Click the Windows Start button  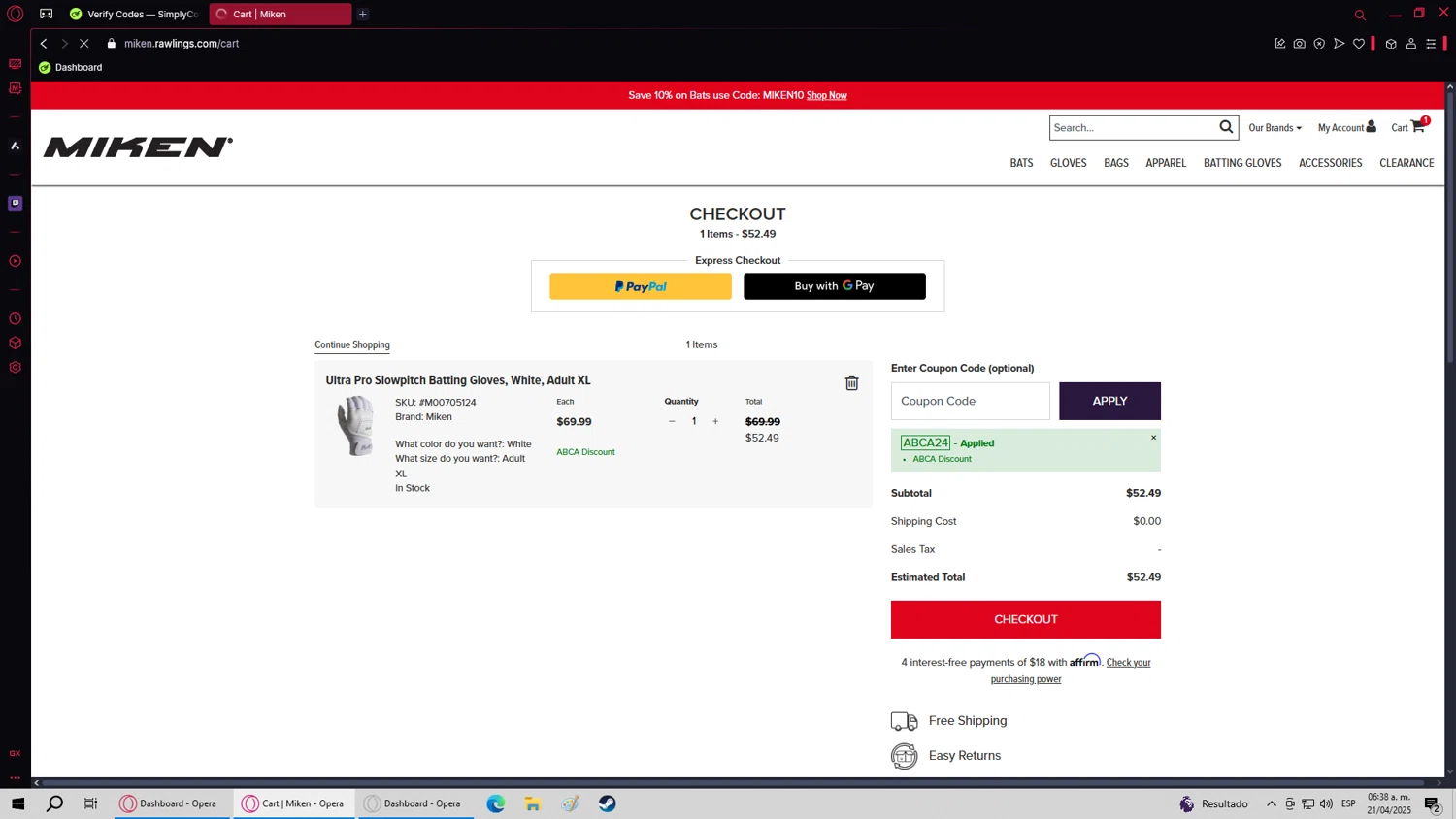pyautogui.click(x=17, y=803)
